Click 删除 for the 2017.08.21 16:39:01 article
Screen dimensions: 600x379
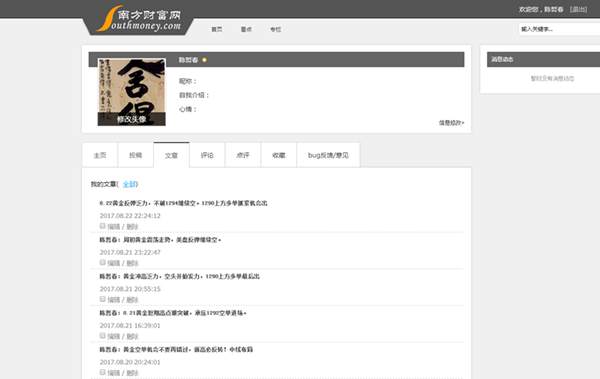pyautogui.click(x=132, y=336)
